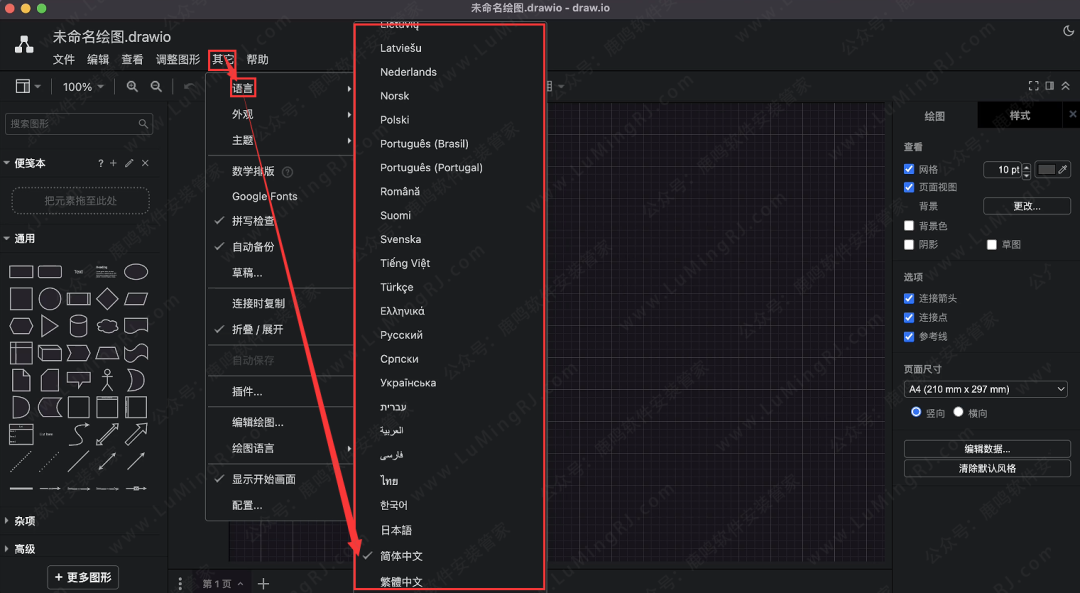
Task: Click the 清除默认风格 button
Action: 985,468
